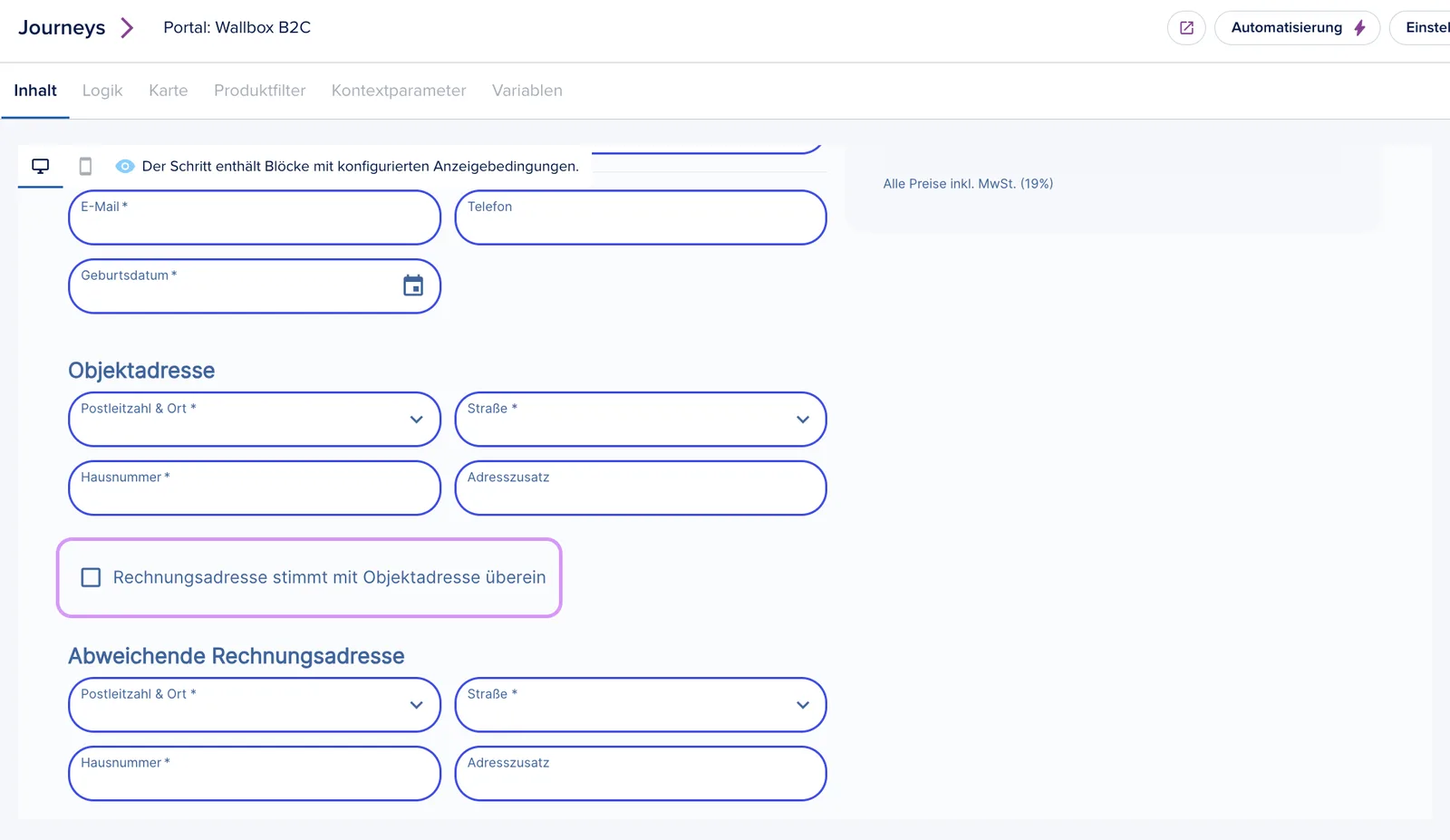Focus the Telefon input field
The height and width of the screenshot is (840, 1450).
tap(641, 217)
